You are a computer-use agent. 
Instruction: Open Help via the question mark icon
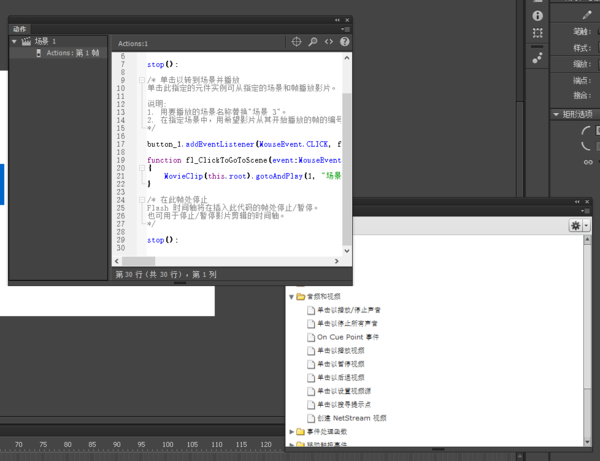click(x=345, y=42)
